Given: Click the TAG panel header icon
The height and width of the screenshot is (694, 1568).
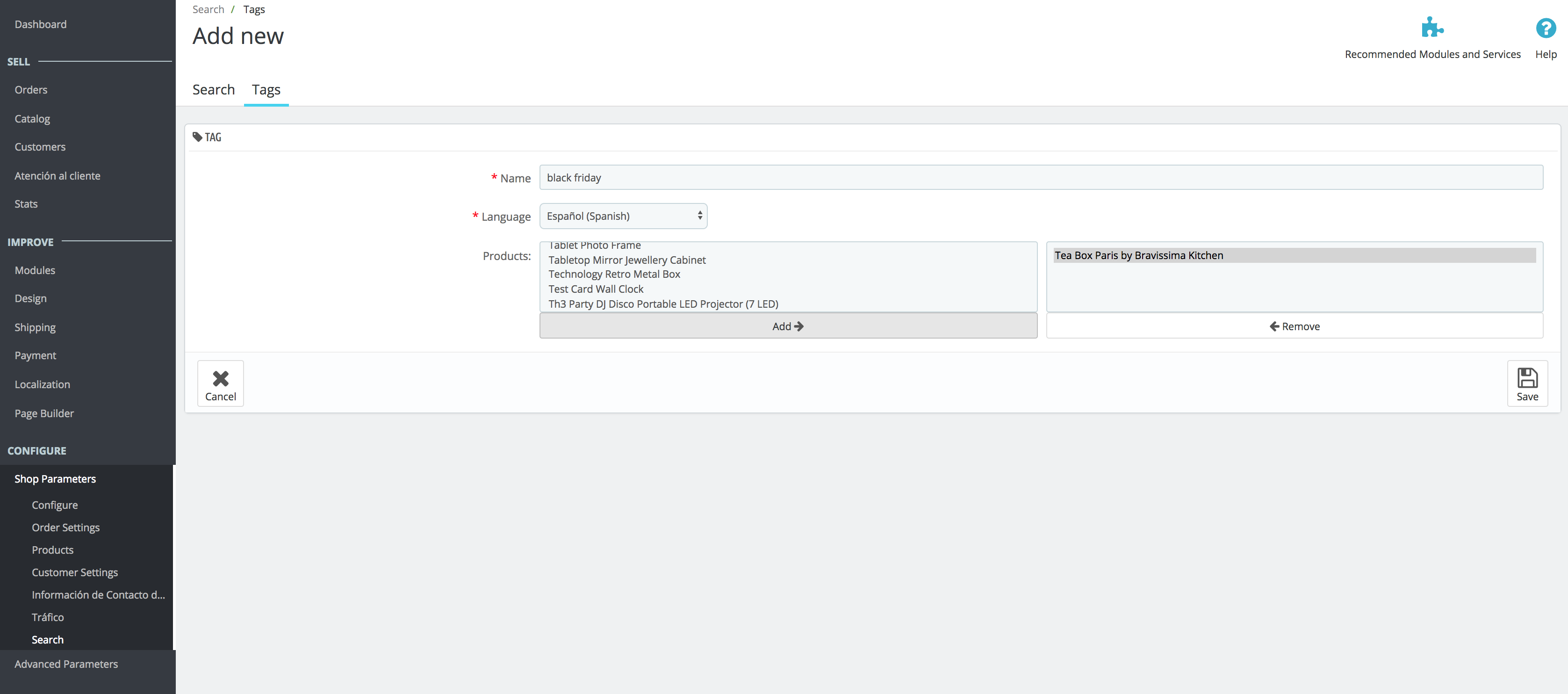Looking at the screenshot, I should click(x=197, y=137).
